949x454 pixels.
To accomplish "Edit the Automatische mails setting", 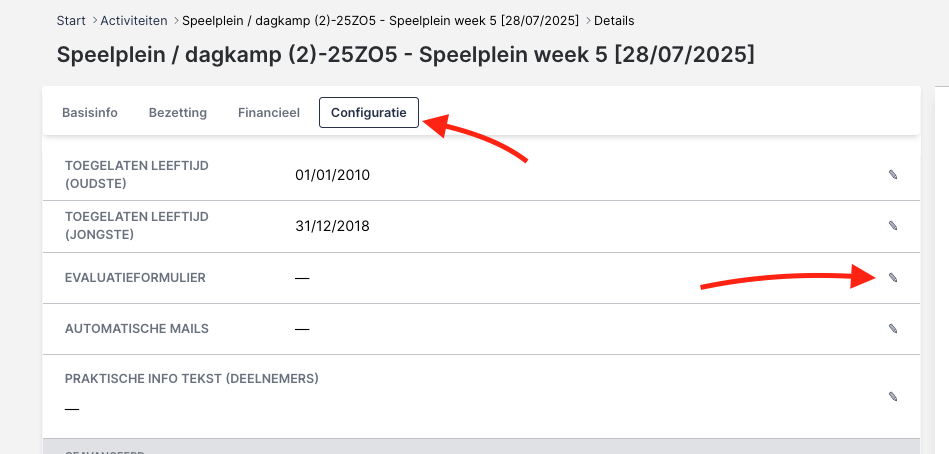I will (x=893, y=328).
